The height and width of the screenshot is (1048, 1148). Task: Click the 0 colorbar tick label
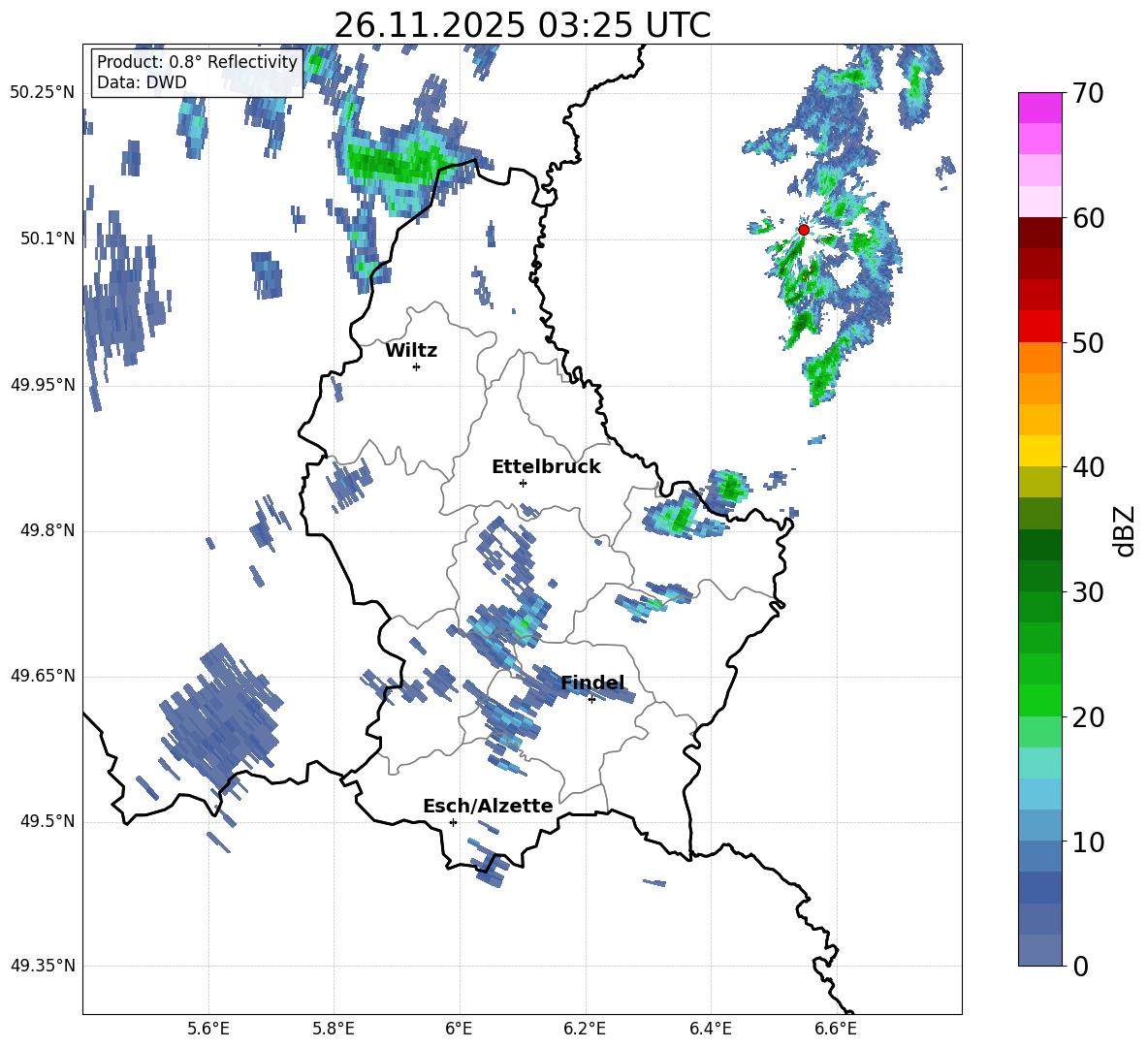tap(1080, 967)
